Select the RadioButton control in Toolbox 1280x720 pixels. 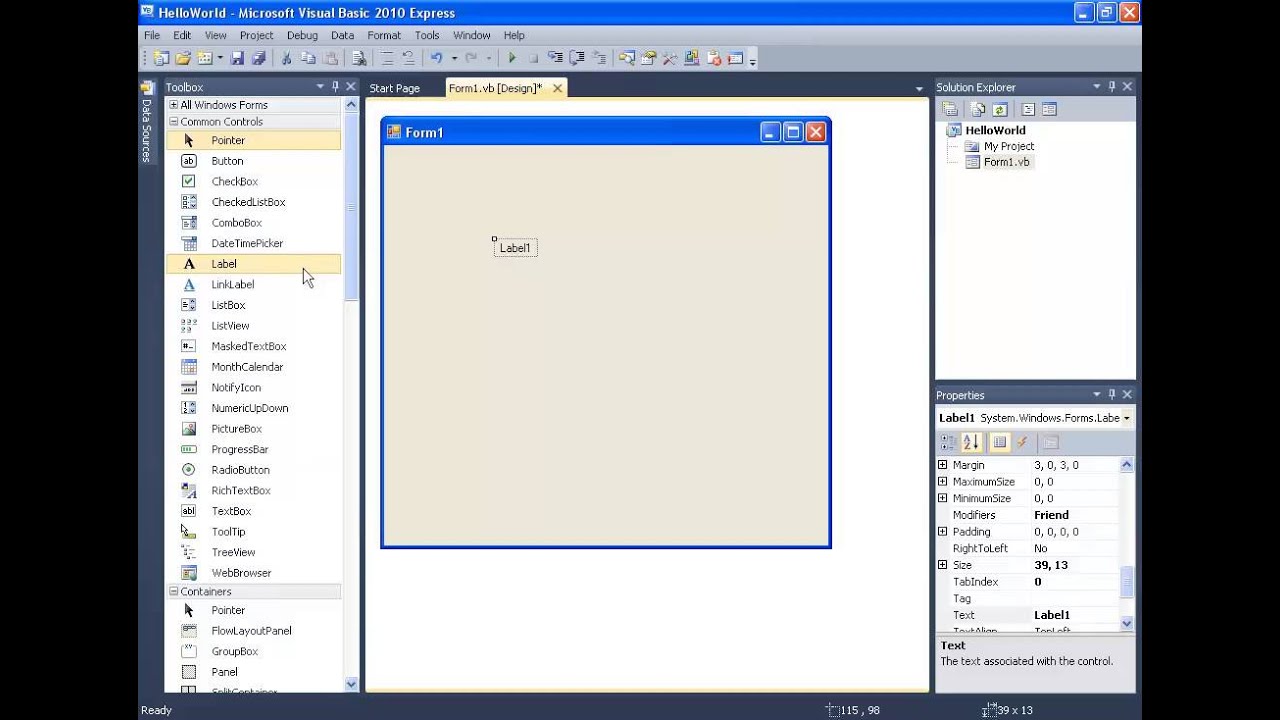253,470
